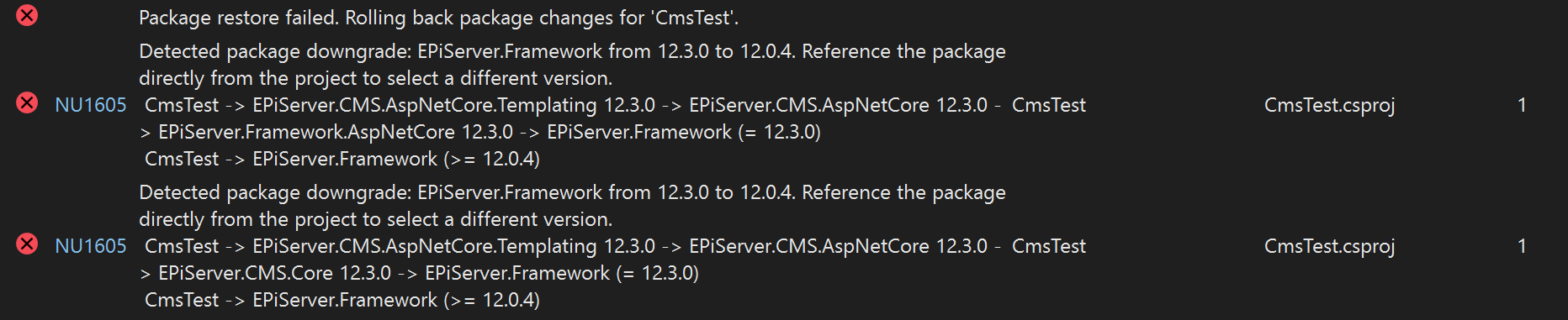Click error icon of the CMS.Core NU1605 row

27,244
